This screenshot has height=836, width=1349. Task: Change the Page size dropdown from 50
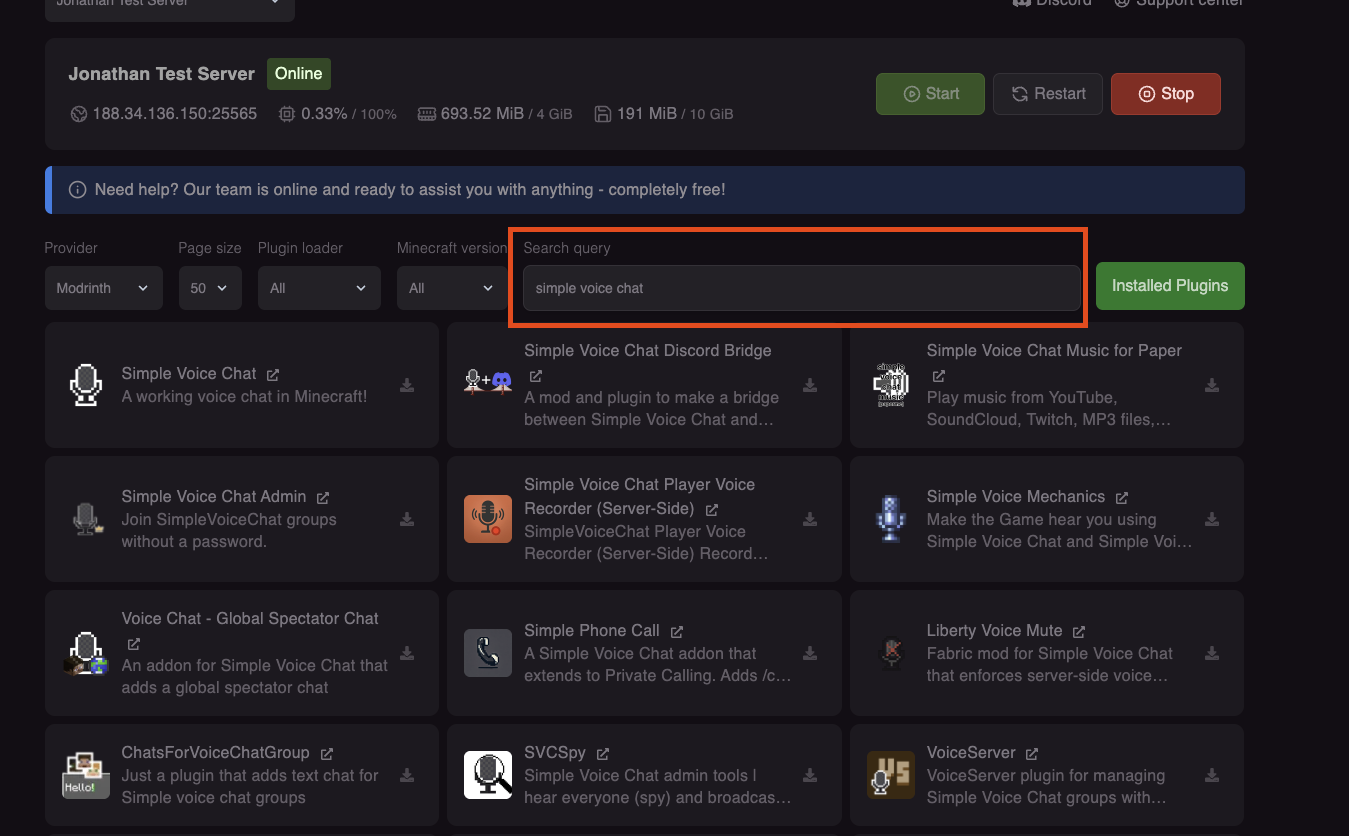[x=209, y=287]
